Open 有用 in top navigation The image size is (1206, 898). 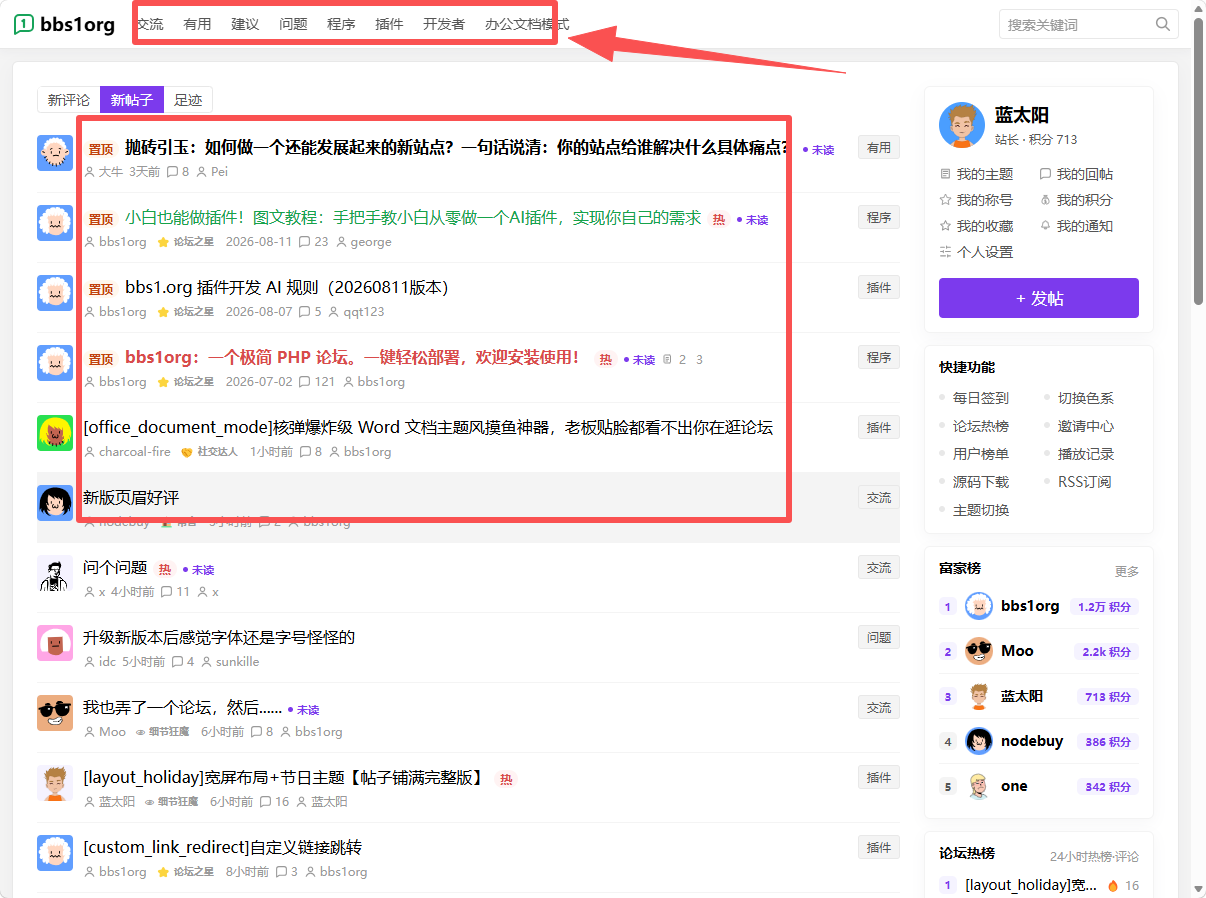coord(197,24)
